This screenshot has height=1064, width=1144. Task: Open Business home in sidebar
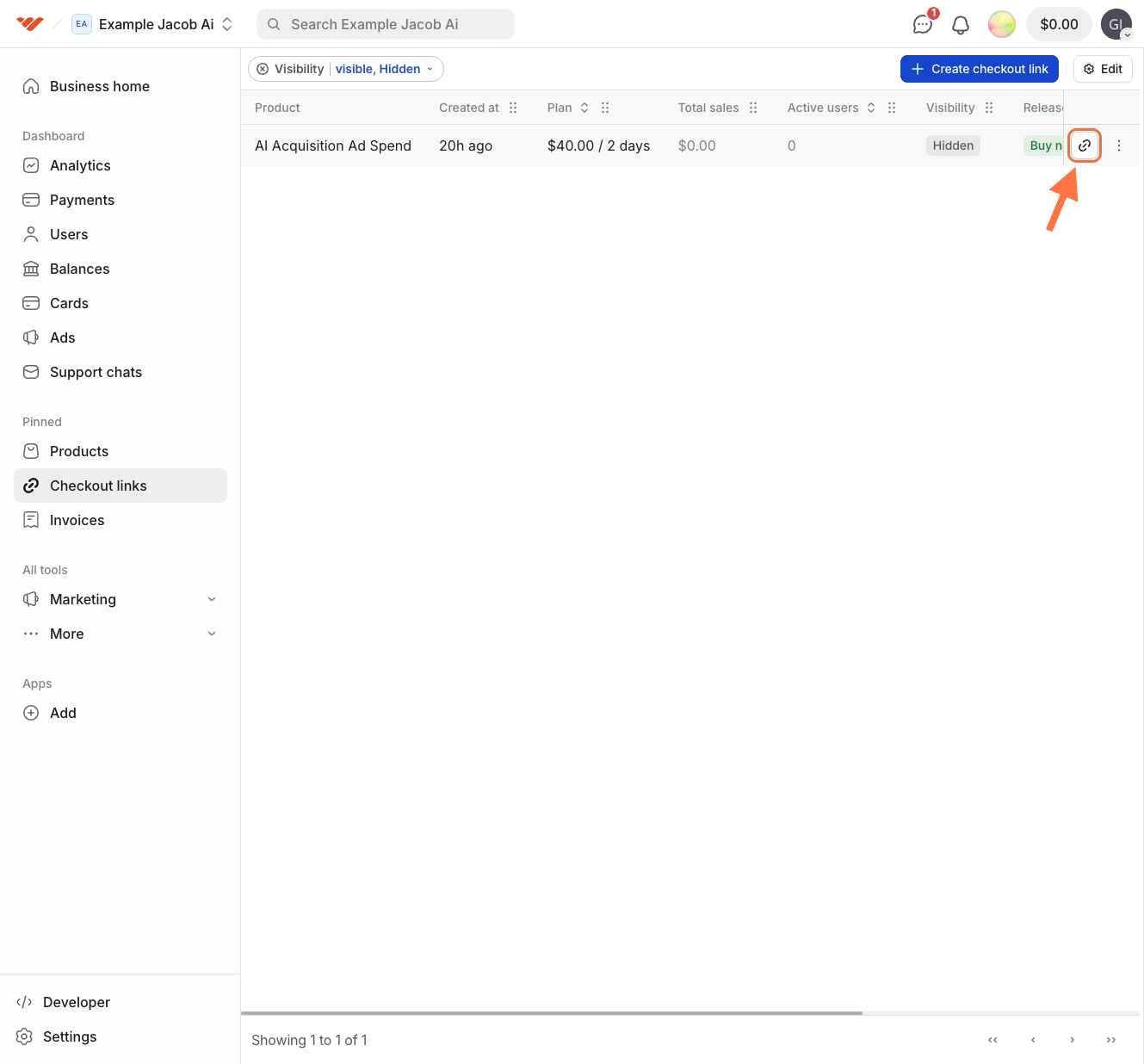tap(121, 86)
